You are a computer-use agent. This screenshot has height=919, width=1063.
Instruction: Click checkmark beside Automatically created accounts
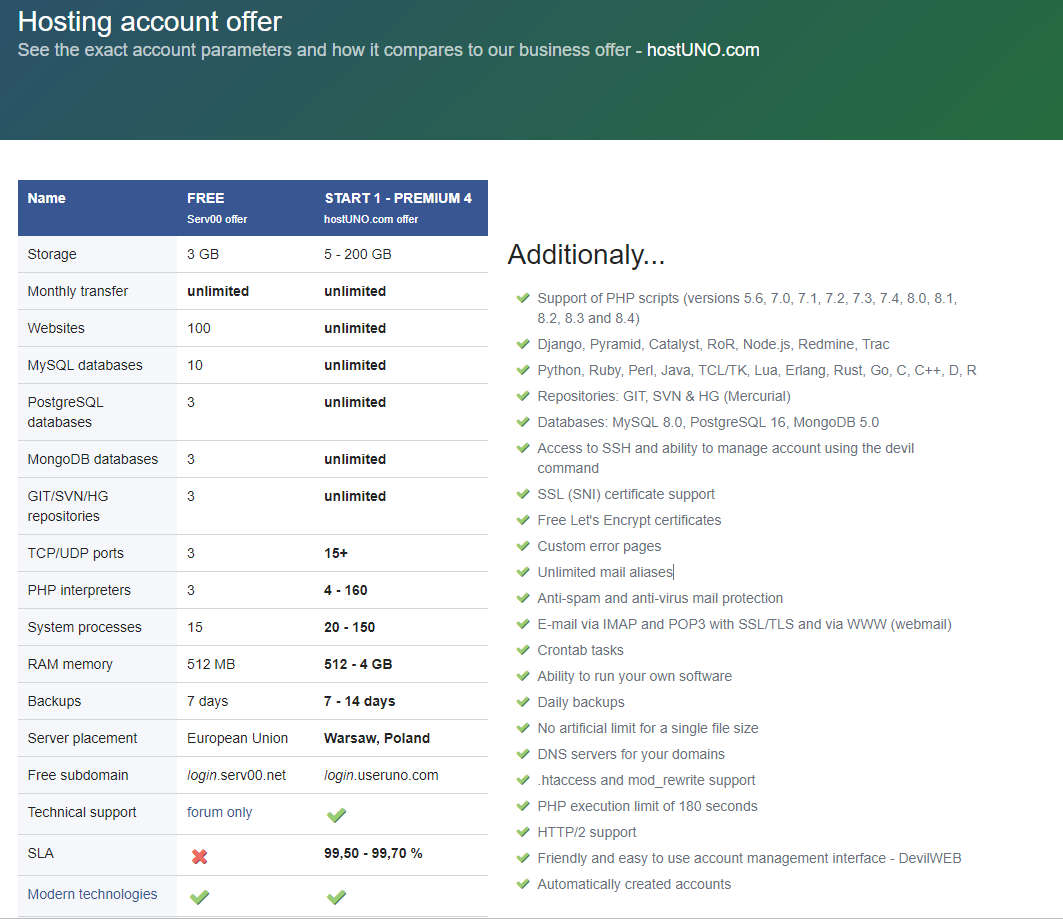tap(523, 884)
